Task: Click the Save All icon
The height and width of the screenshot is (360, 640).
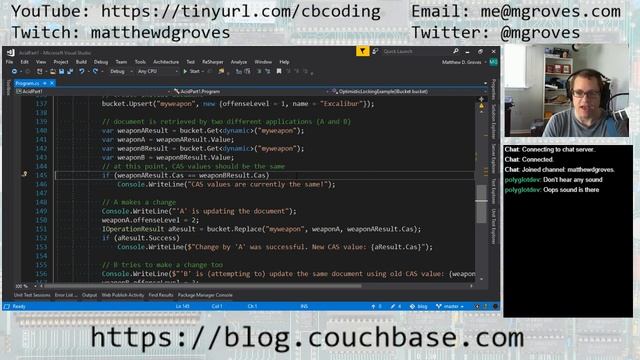Action: 70,71
